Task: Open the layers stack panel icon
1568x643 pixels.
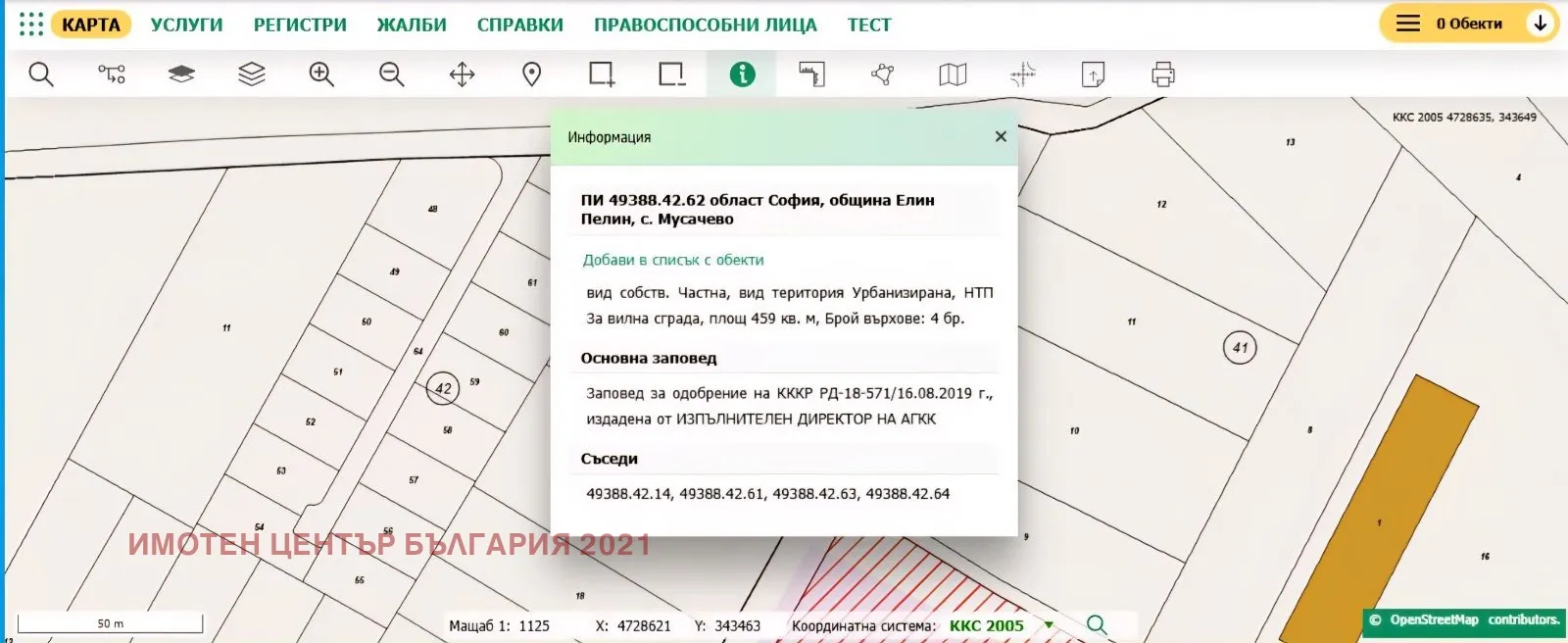Action: (252, 74)
